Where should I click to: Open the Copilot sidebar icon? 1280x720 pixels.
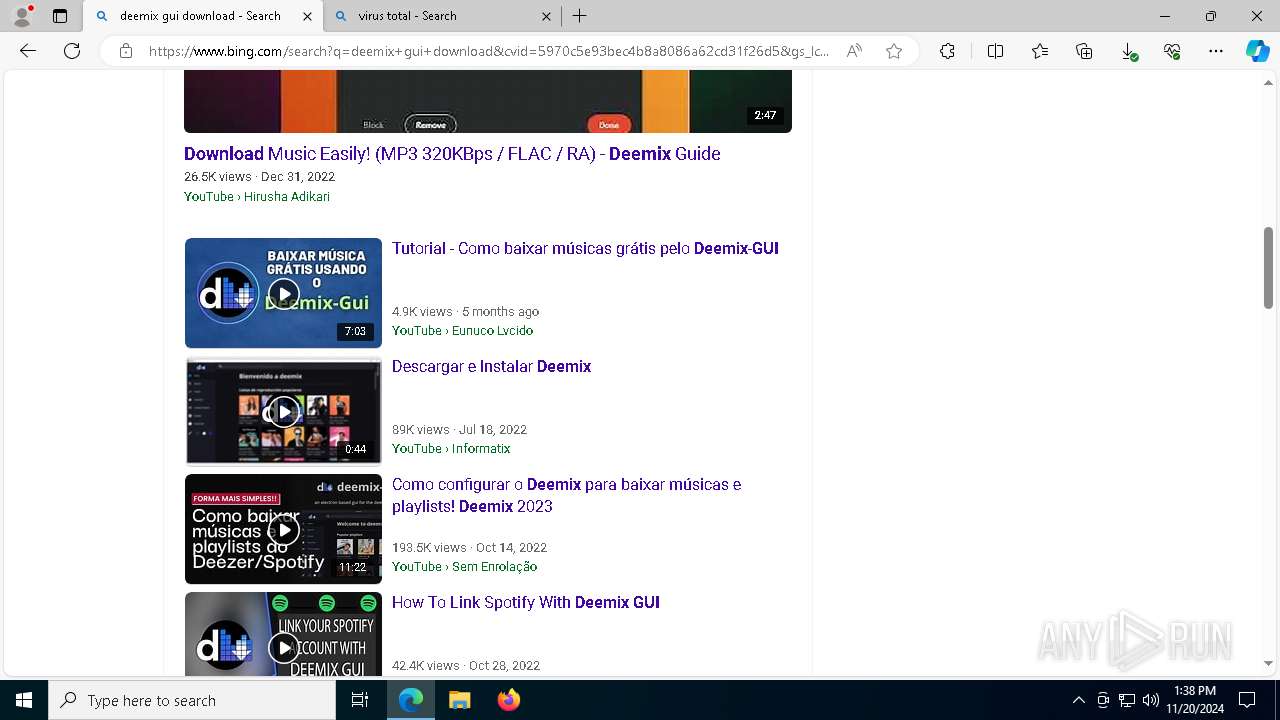[1257, 51]
